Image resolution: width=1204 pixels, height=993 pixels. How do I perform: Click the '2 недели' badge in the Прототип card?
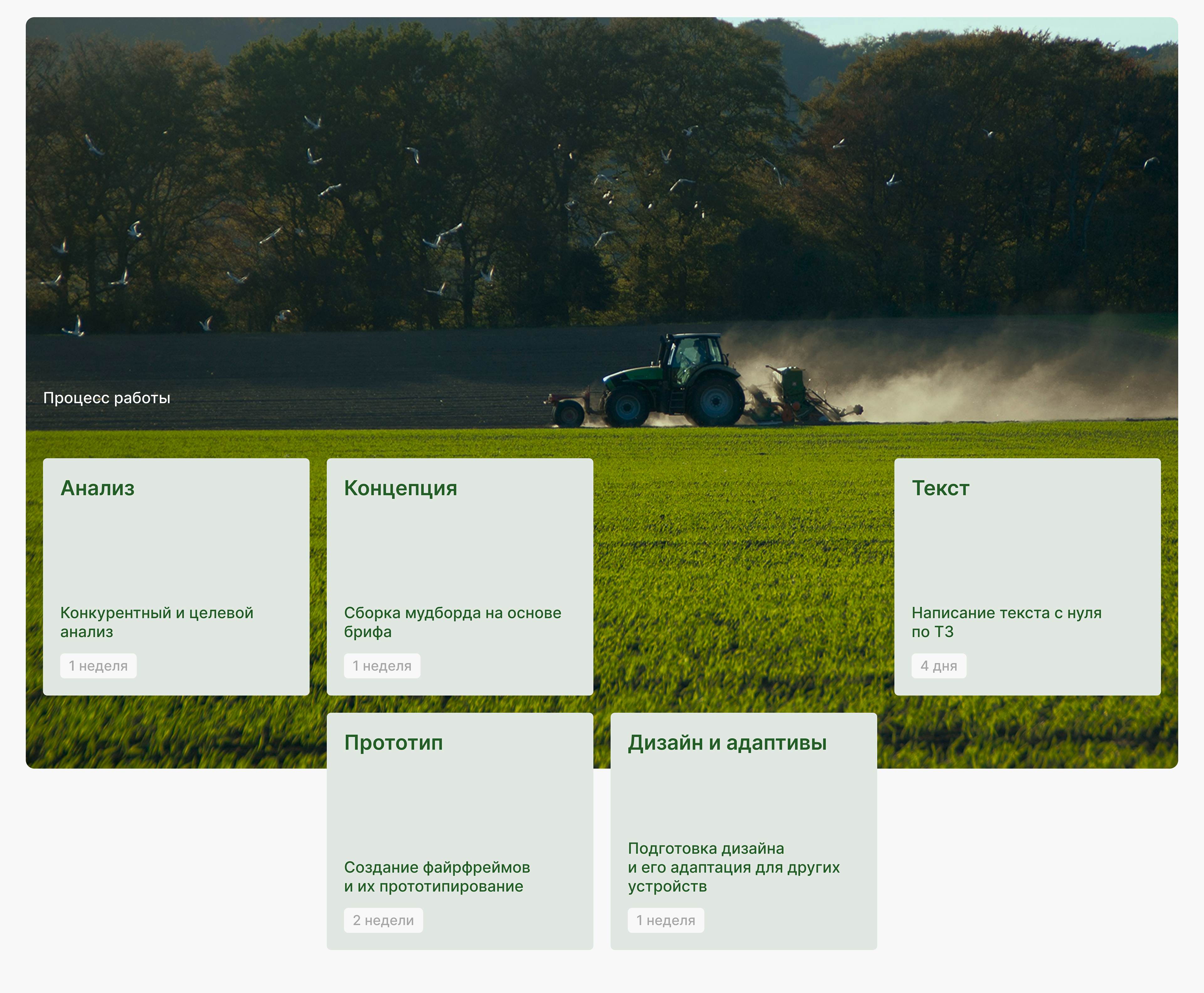[x=383, y=920]
